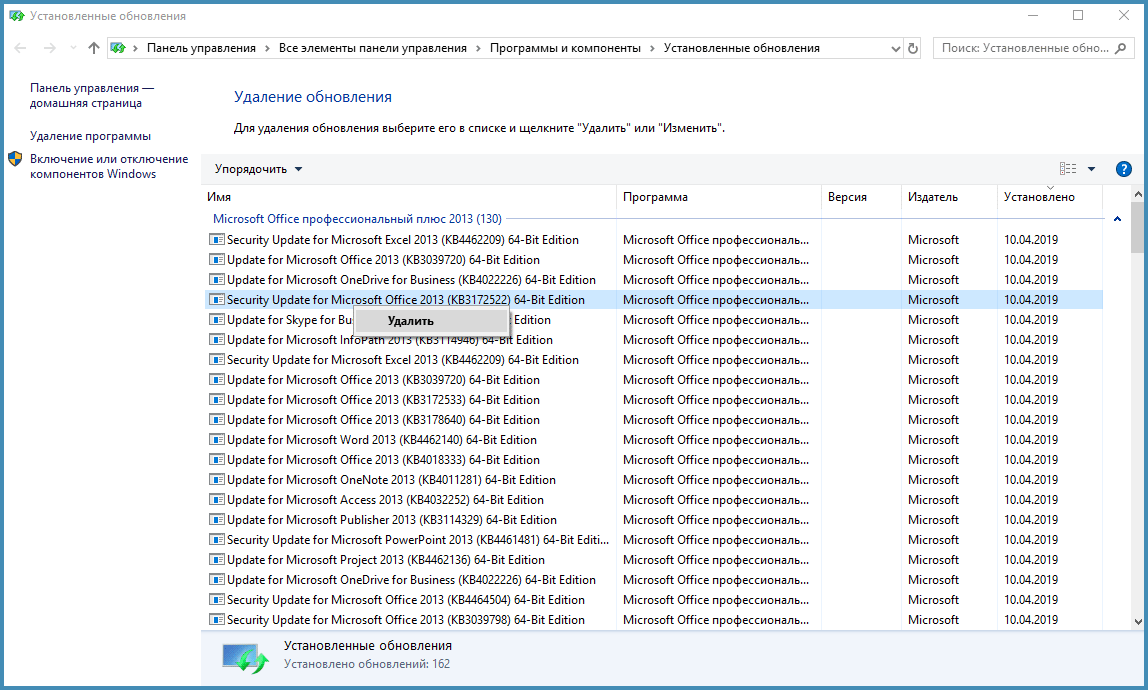The width and height of the screenshot is (1148, 690).
Task: Open Удаление программы link
Action: [x=90, y=136]
